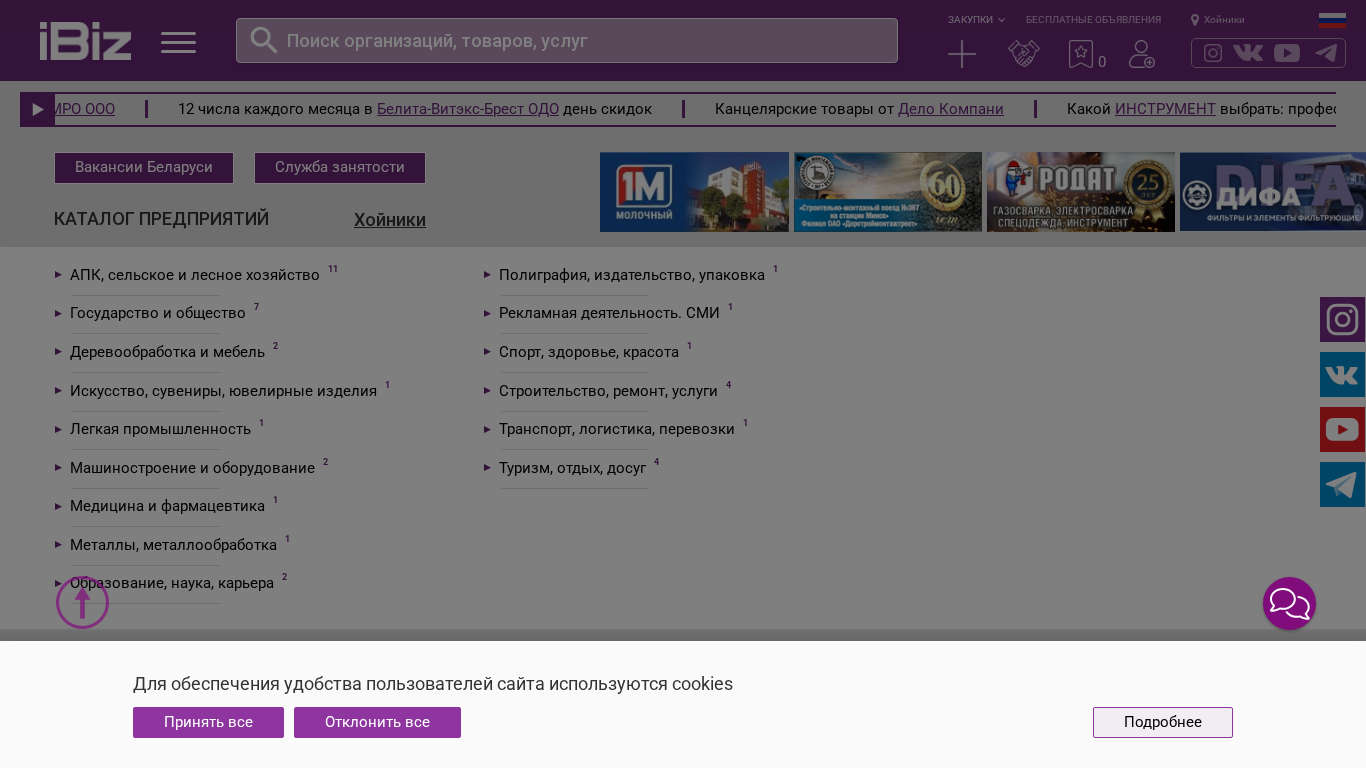Click the search magnifier icon
The width and height of the screenshot is (1366, 768).
click(264, 40)
